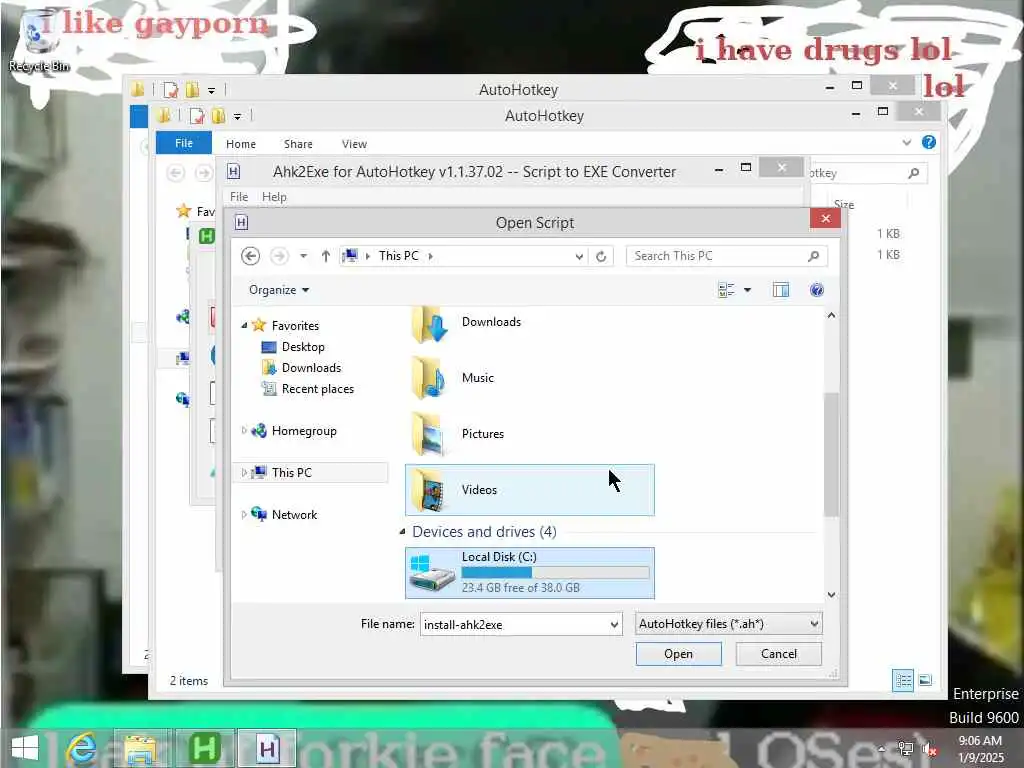
Task: Select the Videos folder
Action: (529, 490)
